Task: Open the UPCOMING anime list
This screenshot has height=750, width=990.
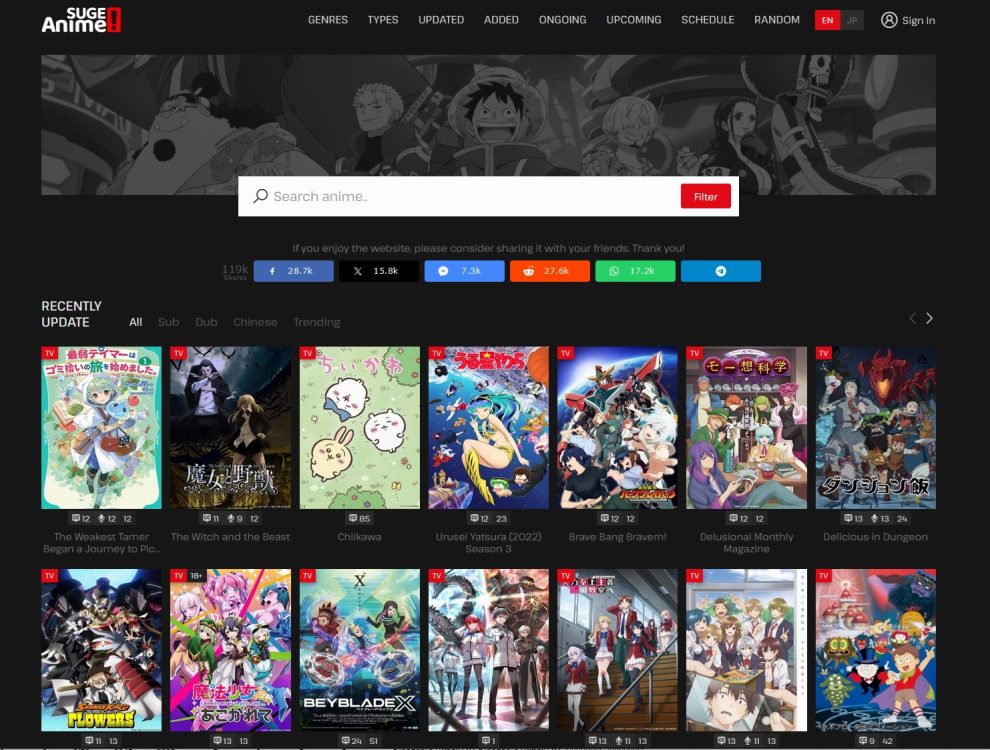Action: coord(634,20)
